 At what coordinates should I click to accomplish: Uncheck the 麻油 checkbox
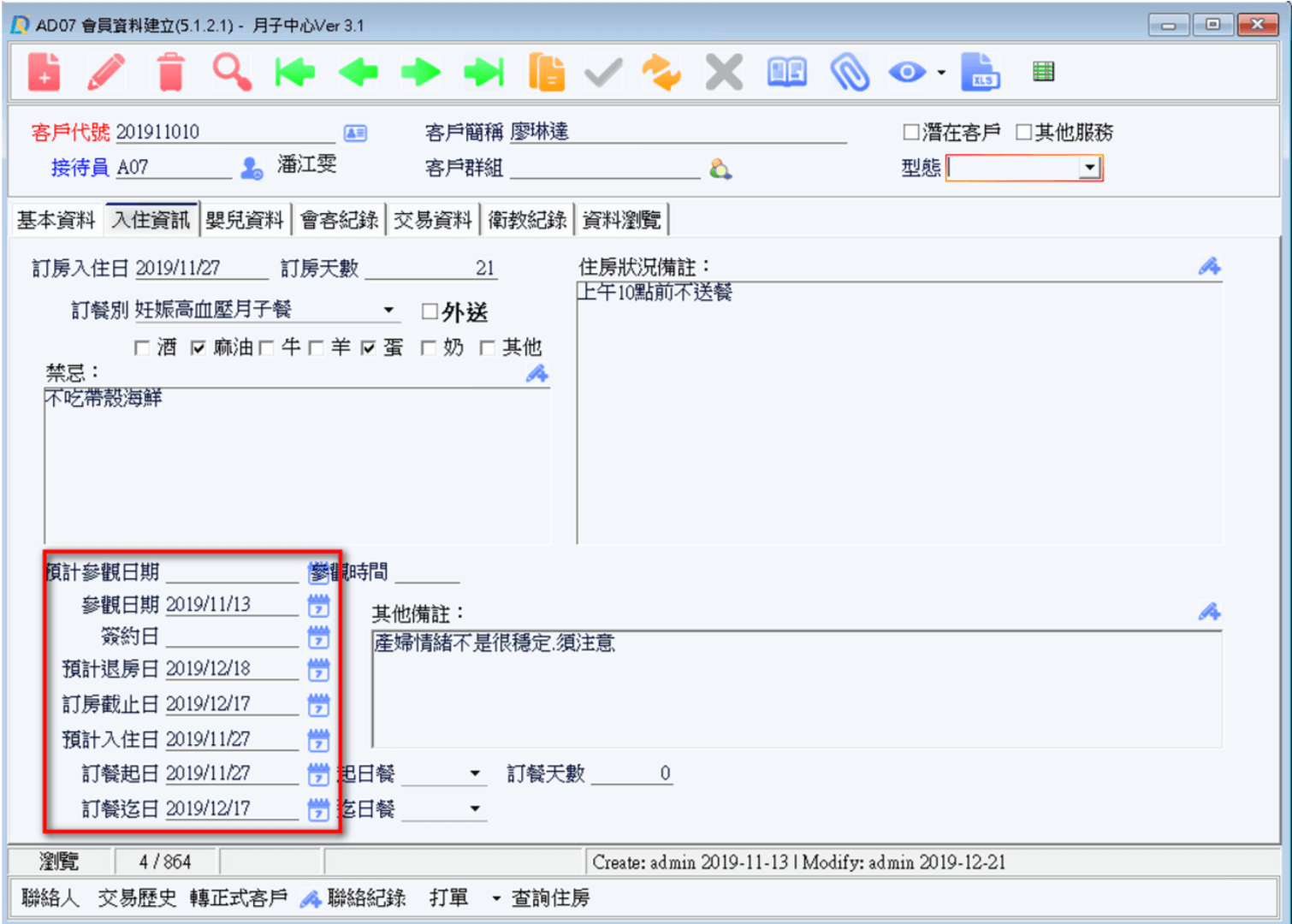tap(198, 348)
